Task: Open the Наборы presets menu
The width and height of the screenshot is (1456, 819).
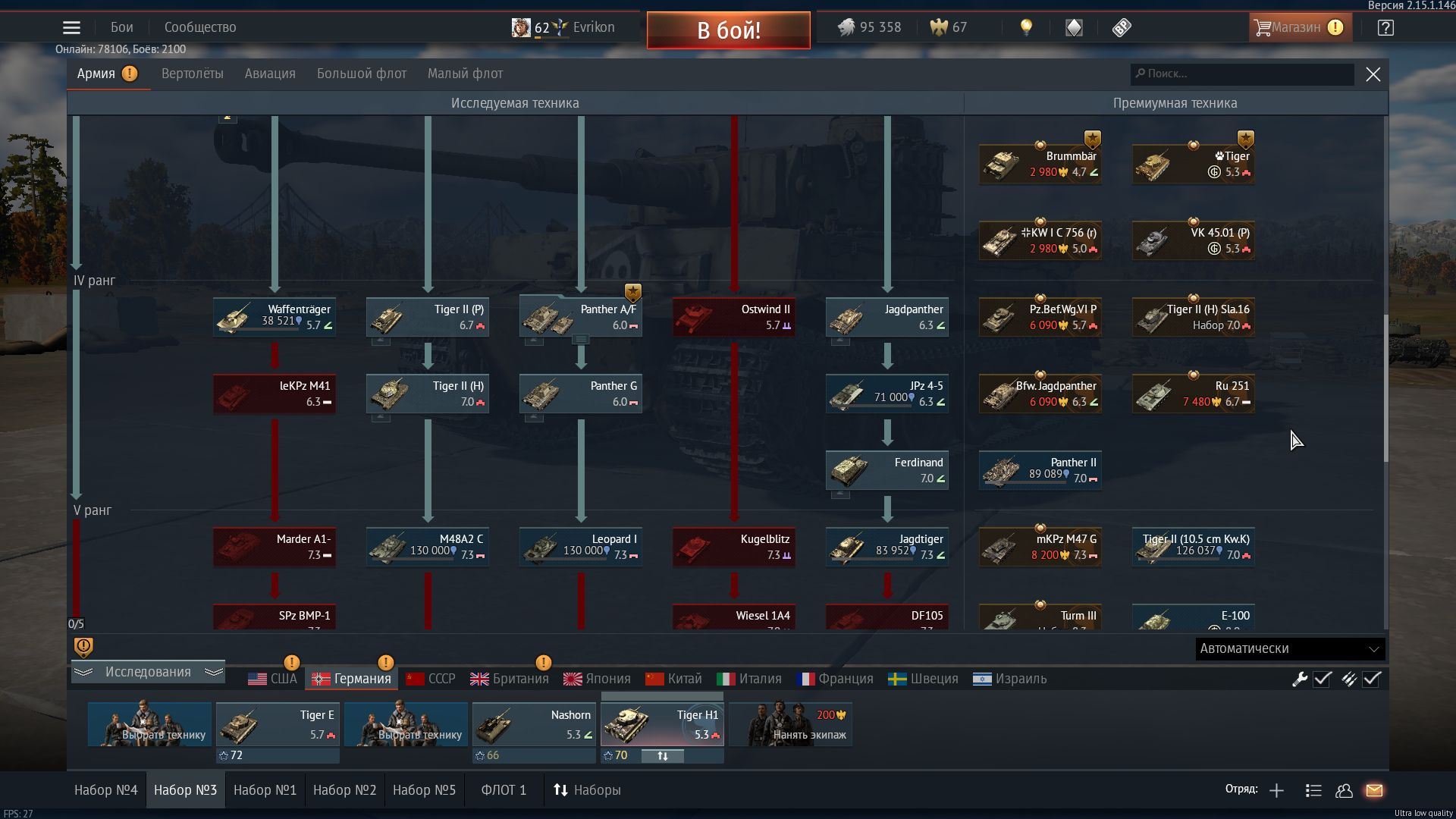Action: [x=587, y=790]
